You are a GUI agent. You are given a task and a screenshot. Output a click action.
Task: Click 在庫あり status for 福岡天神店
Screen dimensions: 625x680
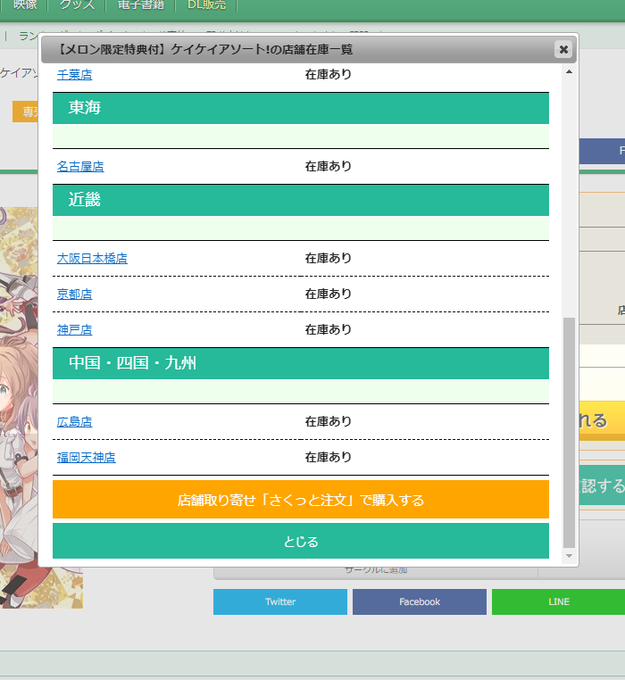coord(328,457)
